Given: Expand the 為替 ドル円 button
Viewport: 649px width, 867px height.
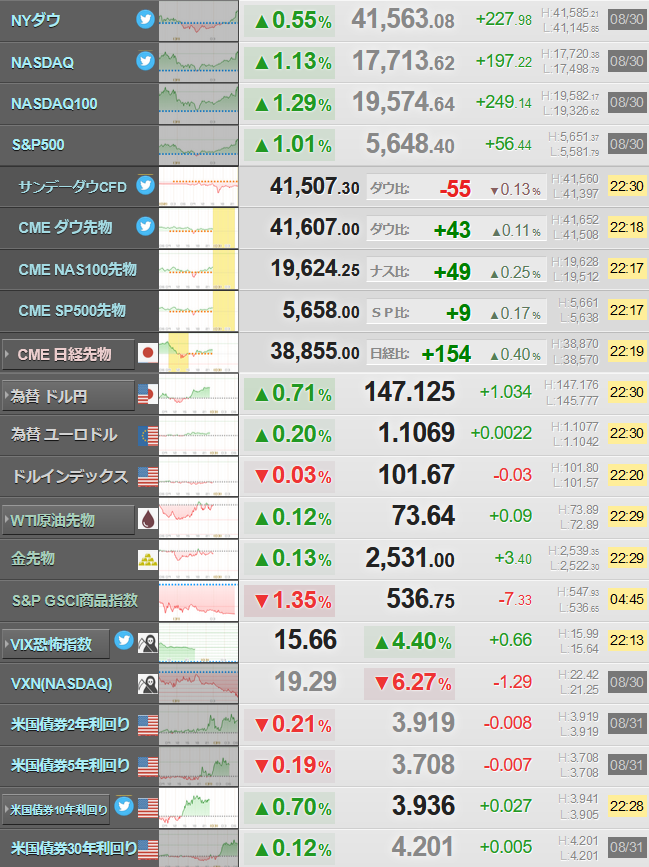Looking at the screenshot, I should point(69,395).
